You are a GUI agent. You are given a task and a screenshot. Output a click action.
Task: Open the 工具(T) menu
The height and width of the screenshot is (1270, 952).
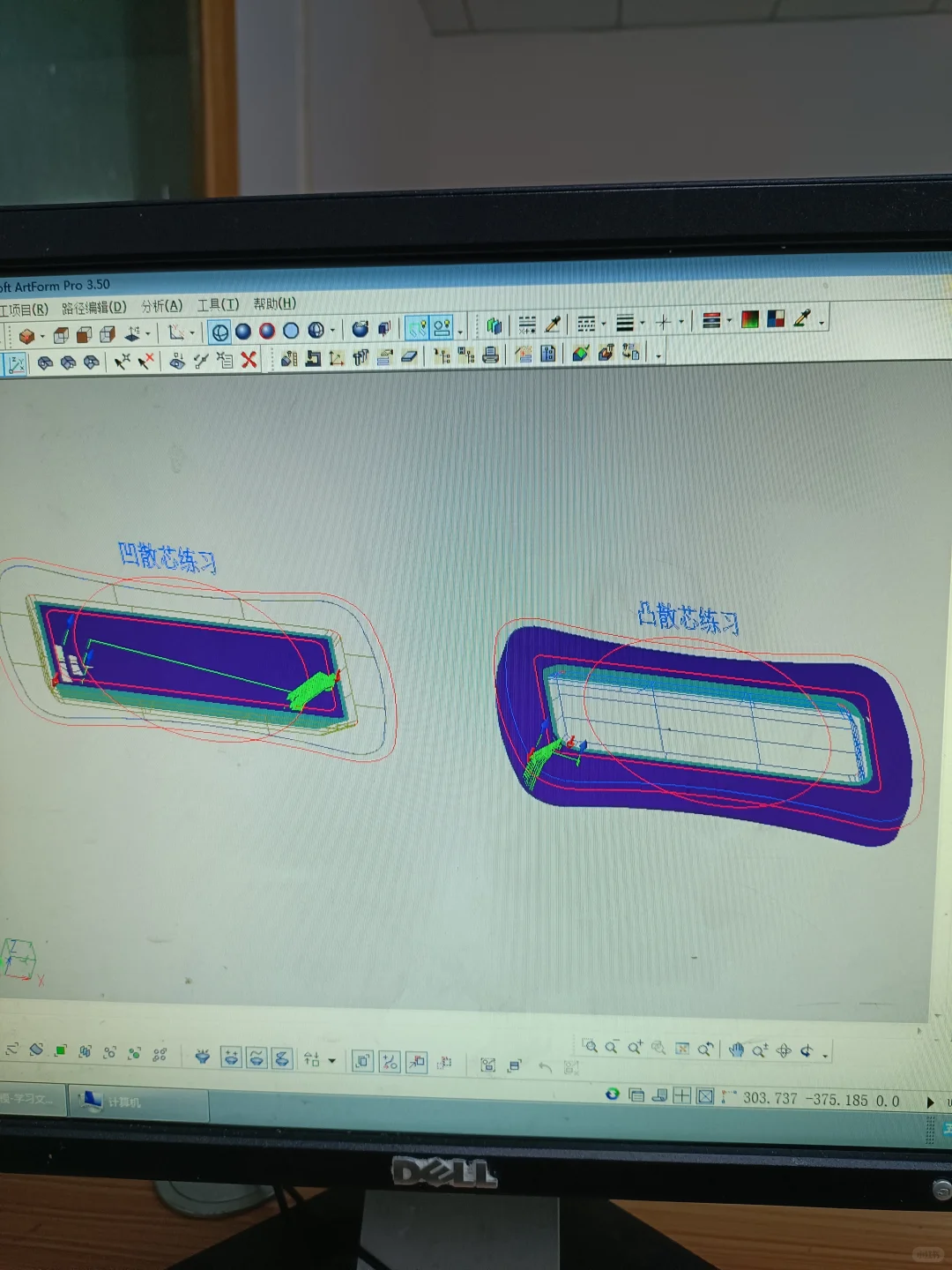point(218,305)
